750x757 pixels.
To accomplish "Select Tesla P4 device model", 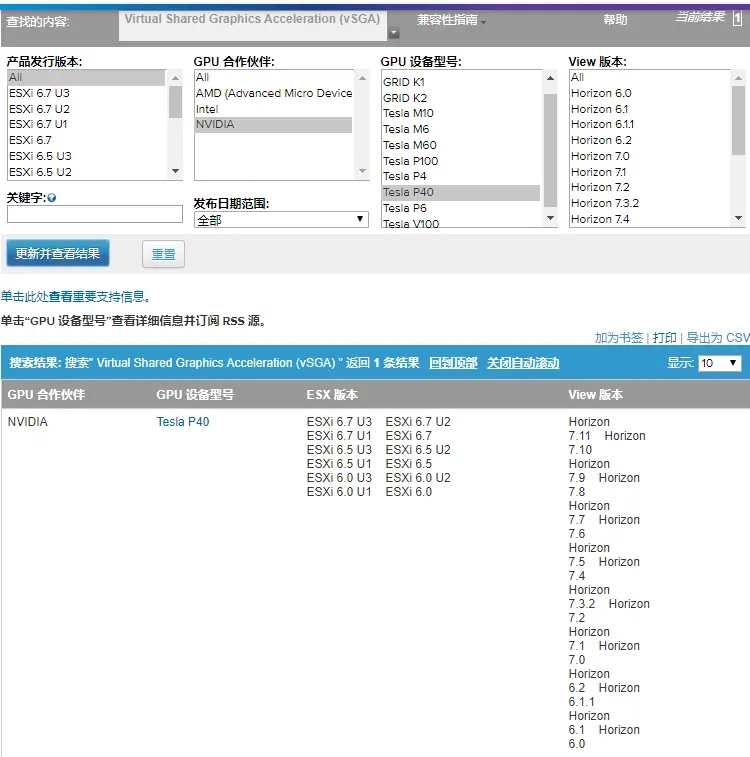I will pyautogui.click(x=461, y=176).
